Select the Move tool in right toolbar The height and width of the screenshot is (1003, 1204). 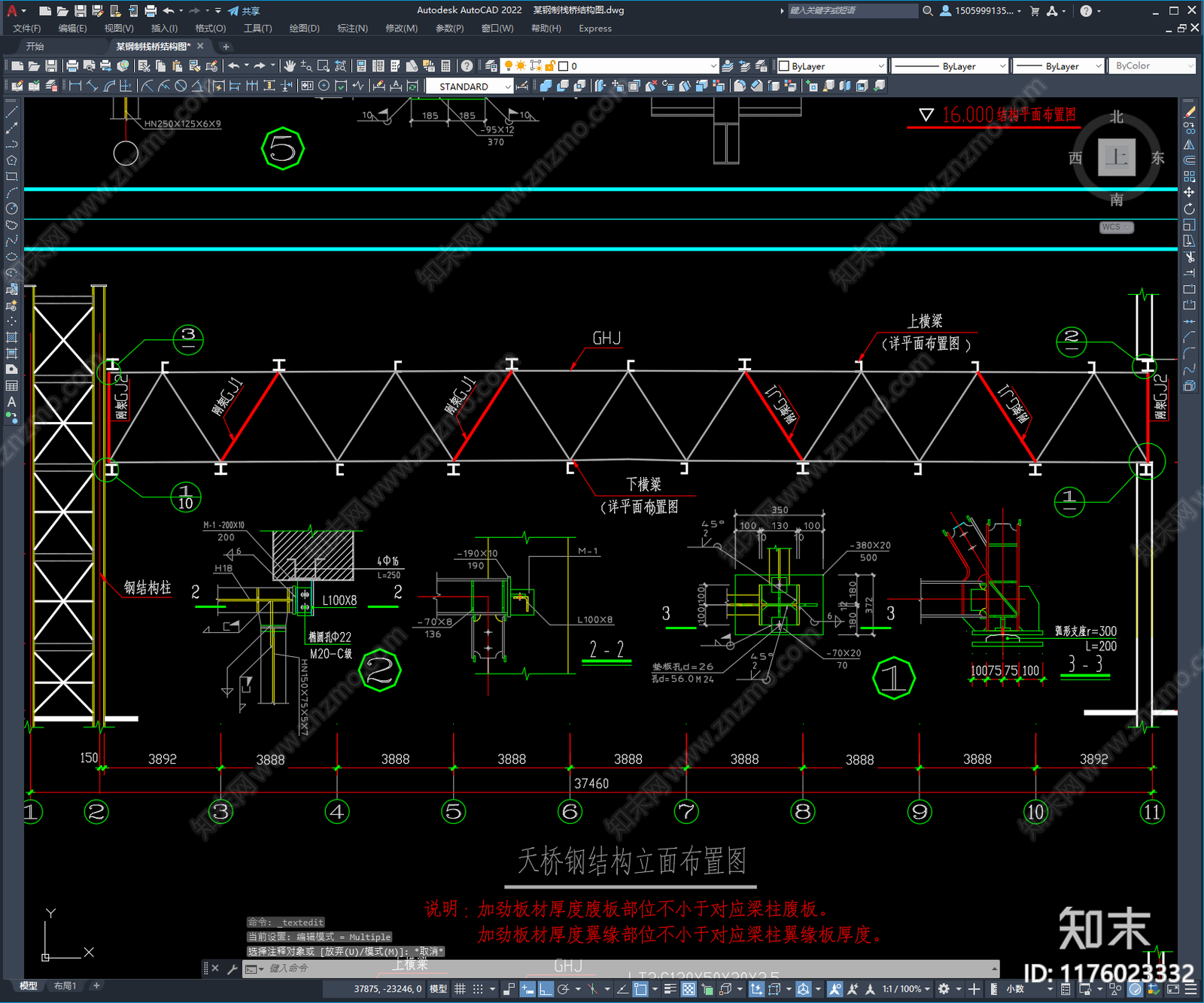coord(1189,193)
